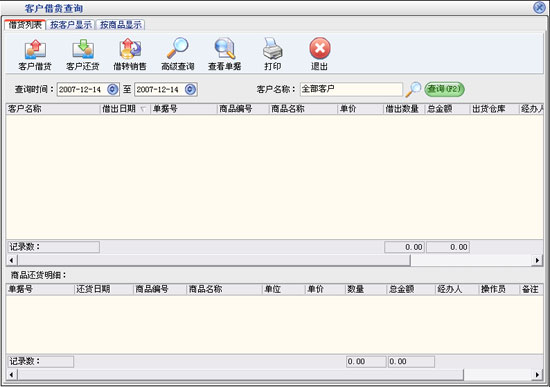The height and width of the screenshot is (387, 550).
Task: Click the 借出数量 column header
Action: point(404,109)
